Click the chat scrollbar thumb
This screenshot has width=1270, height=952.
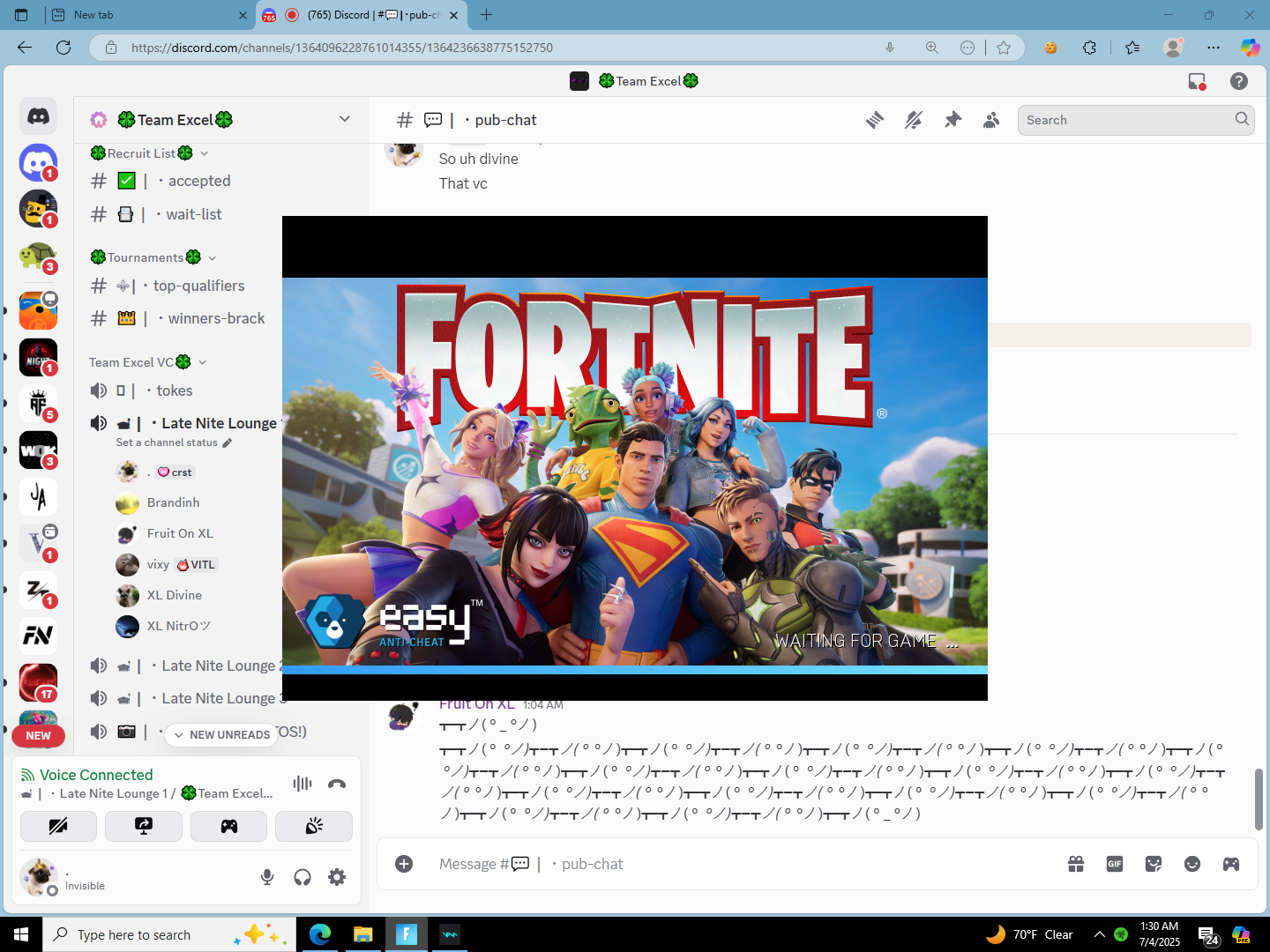pyautogui.click(x=1259, y=799)
